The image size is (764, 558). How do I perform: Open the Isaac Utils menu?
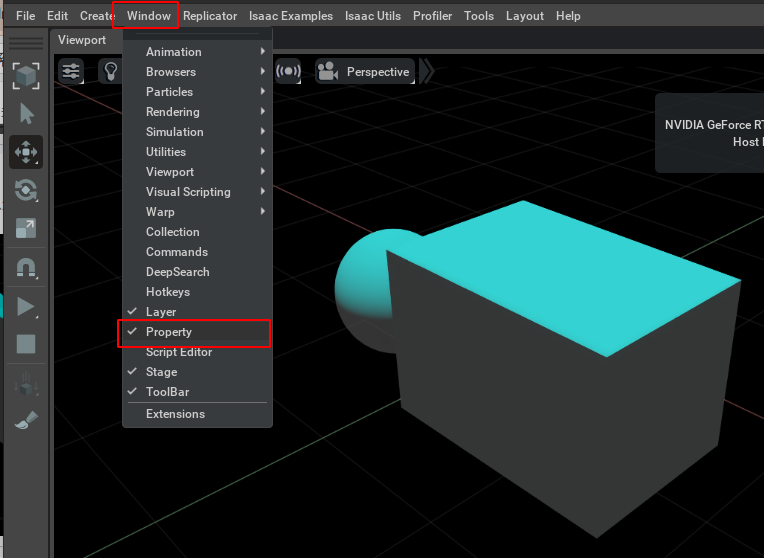(373, 16)
